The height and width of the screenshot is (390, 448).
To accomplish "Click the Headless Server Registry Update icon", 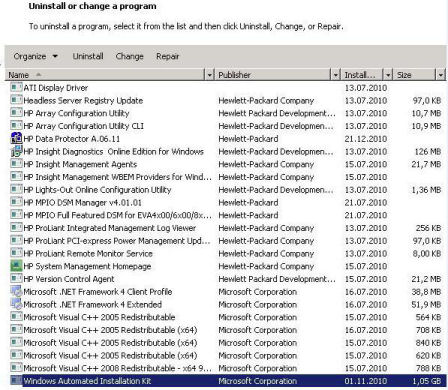I will point(16,100).
